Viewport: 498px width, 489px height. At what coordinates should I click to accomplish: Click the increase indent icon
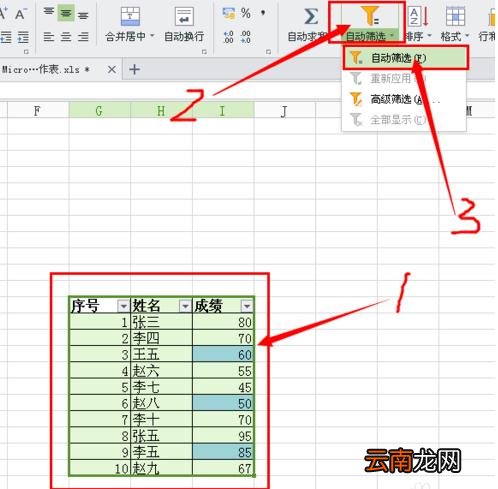tap(23, 37)
